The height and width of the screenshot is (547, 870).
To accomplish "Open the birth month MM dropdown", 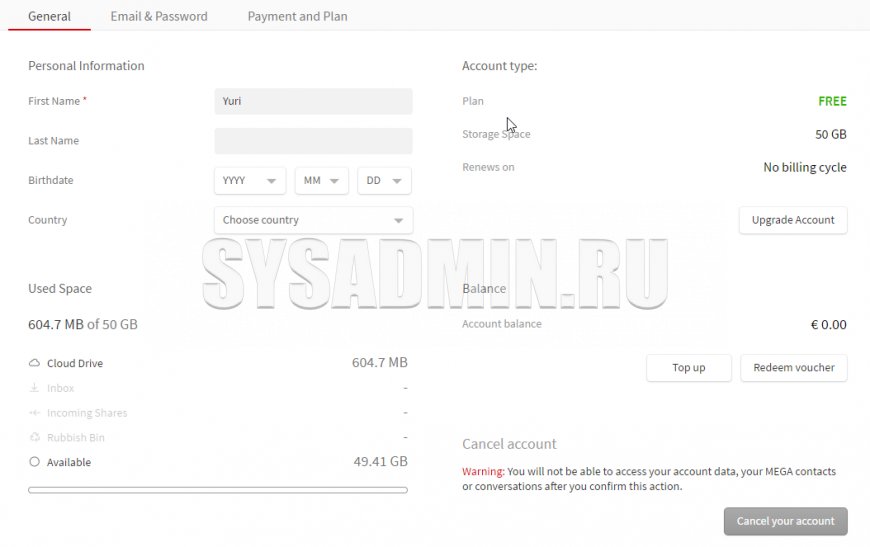I will 322,181.
